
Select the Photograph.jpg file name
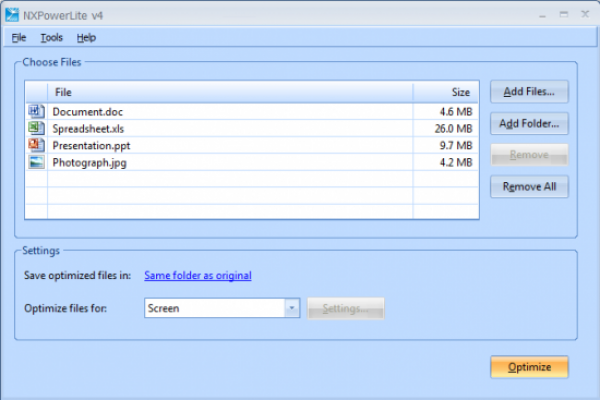click(x=89, y=163)
